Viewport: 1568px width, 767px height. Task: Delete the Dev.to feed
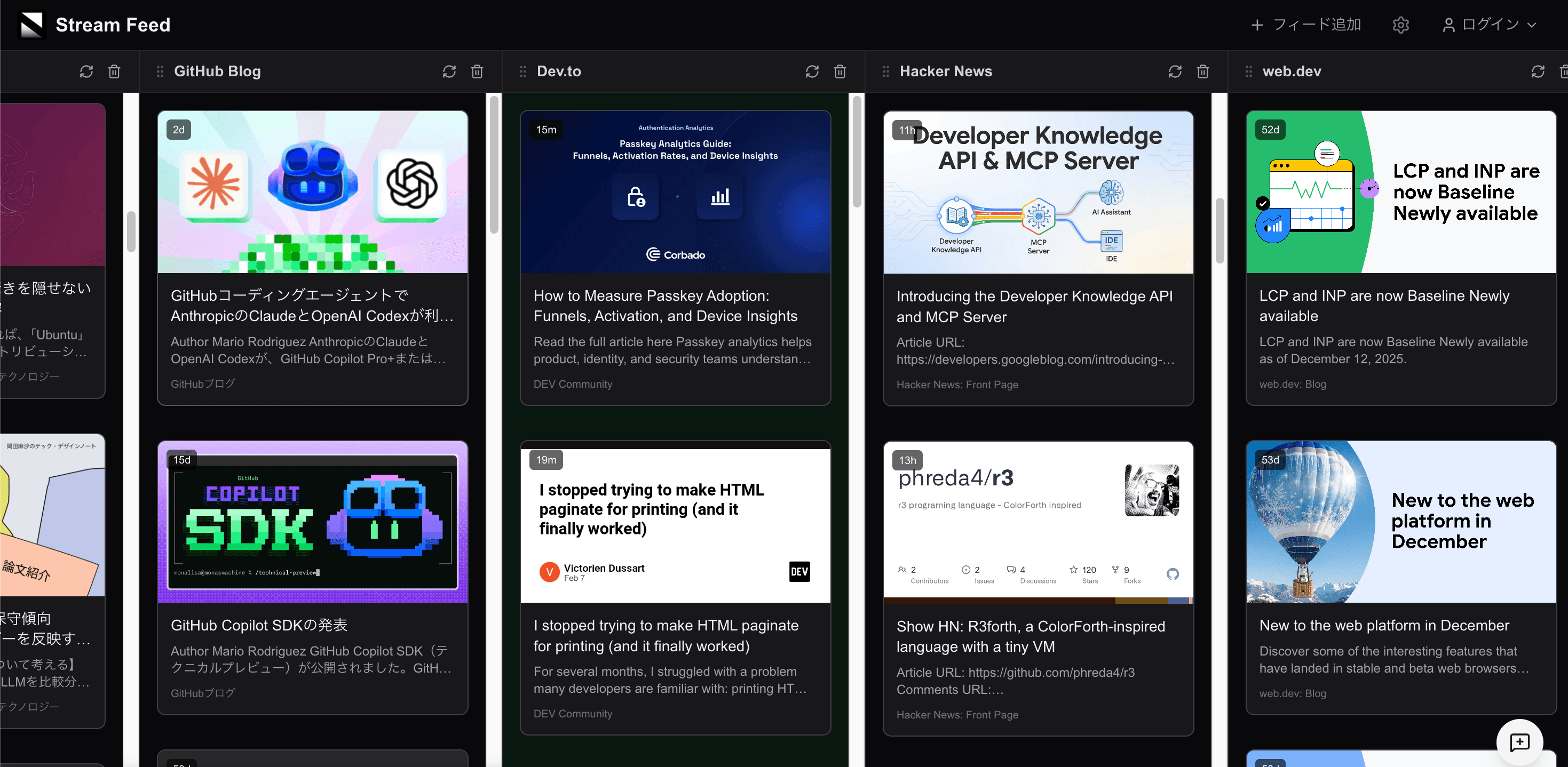pyautogui.click(x=840, y=71)
